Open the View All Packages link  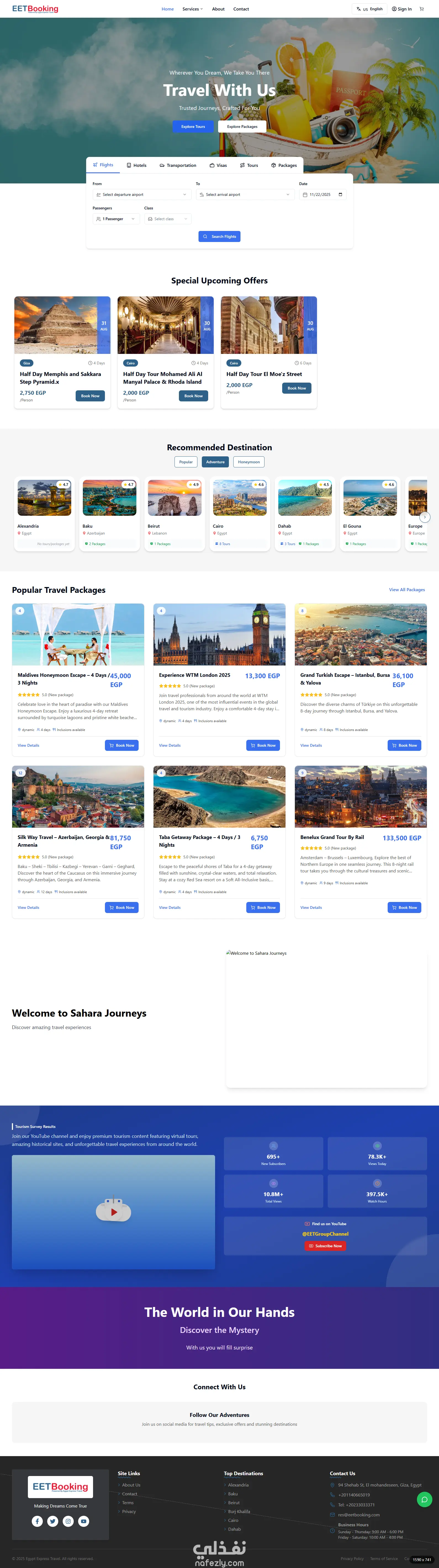tap(407, 590)
